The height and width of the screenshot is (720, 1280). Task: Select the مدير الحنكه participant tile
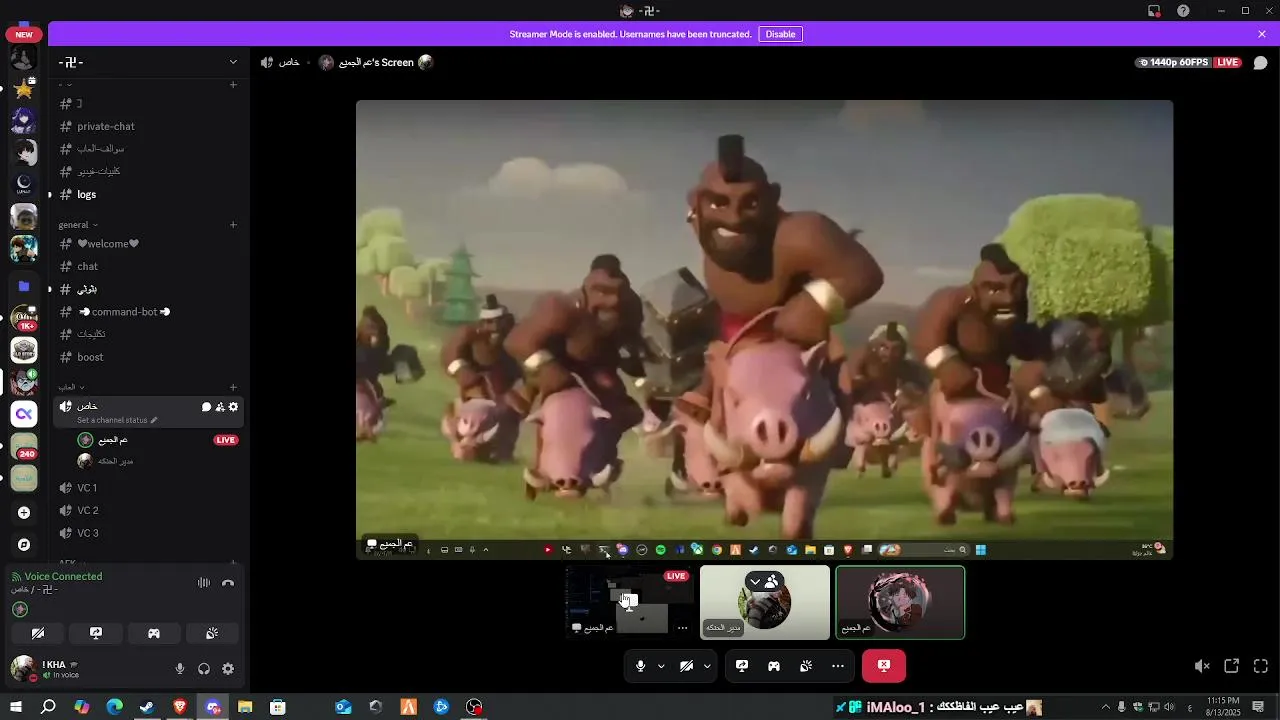tap(765, 602)
